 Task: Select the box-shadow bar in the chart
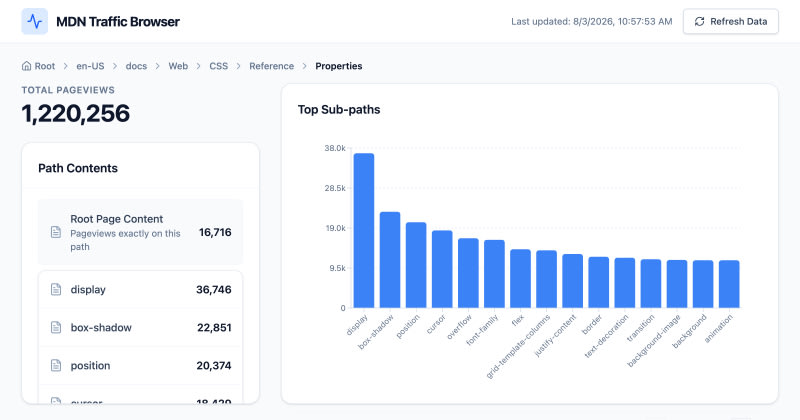[x=390, y=260]
